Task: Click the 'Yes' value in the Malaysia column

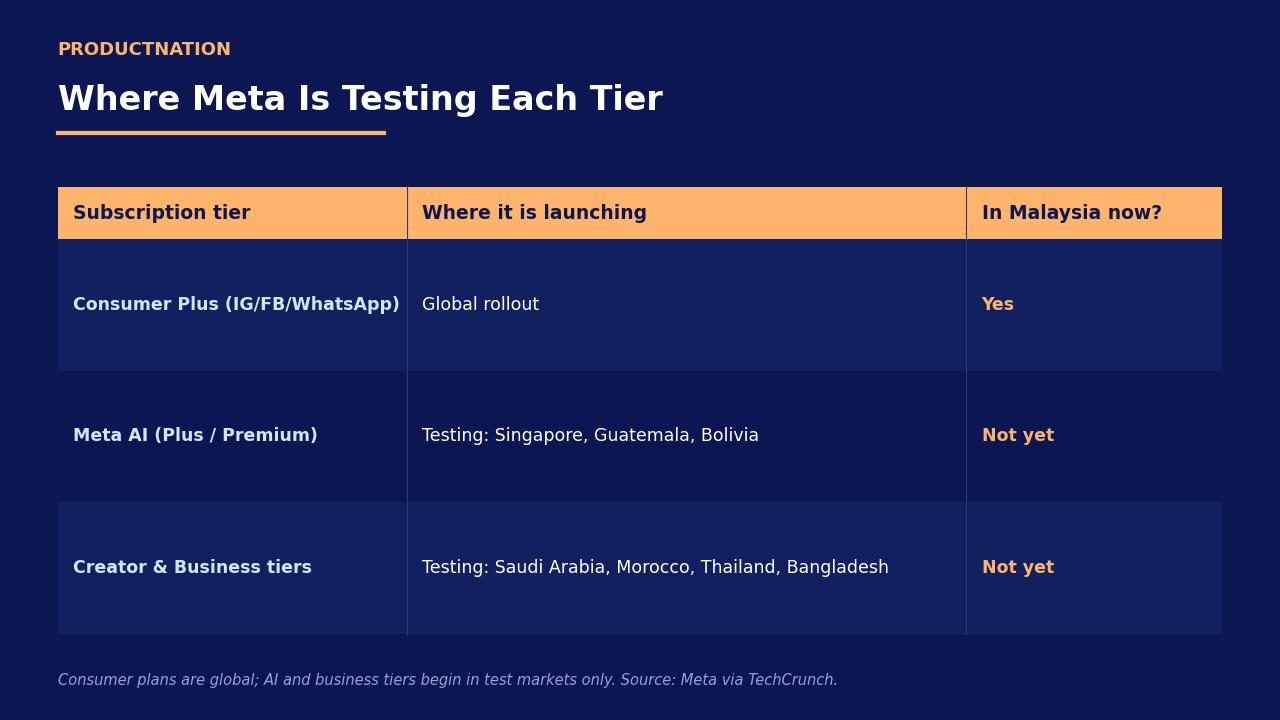Action: [x=997, y=305]
